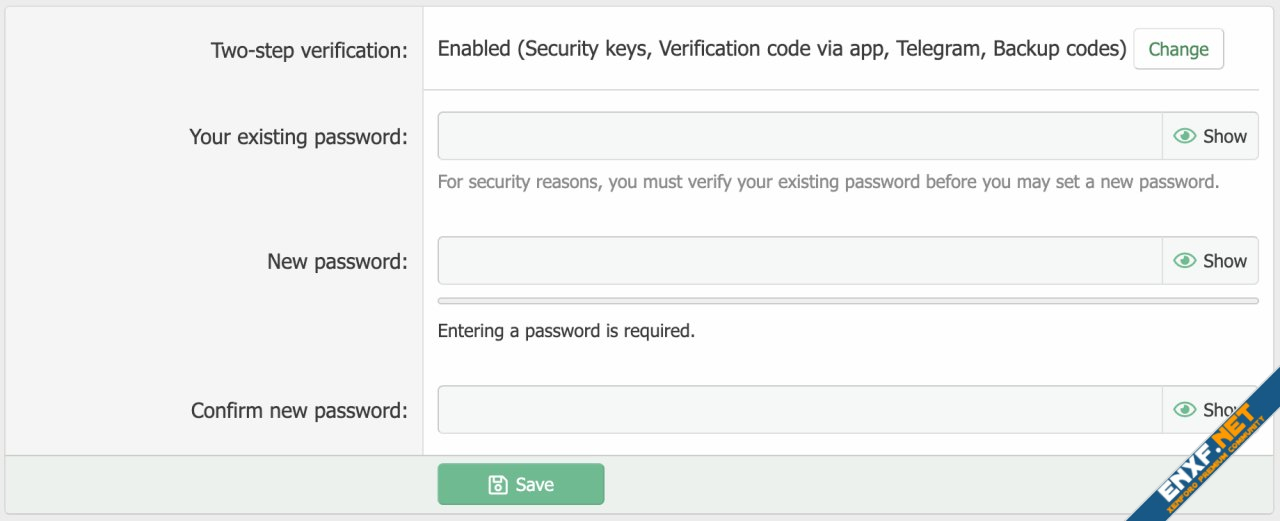Select the Confirm new password field

click(799, 410)
